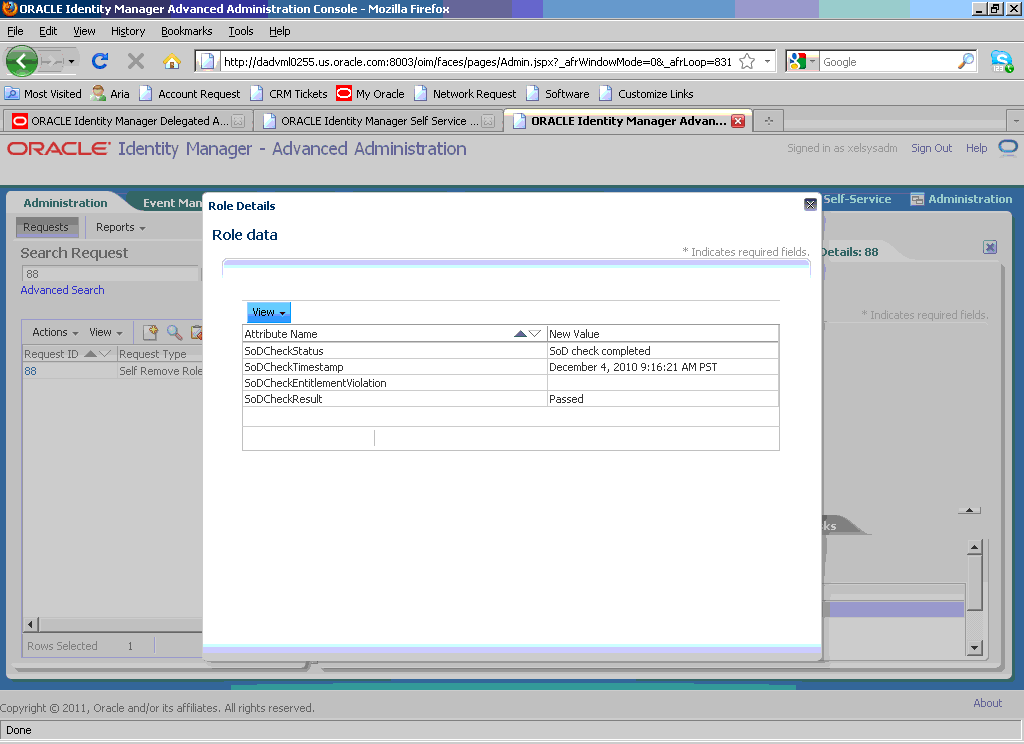Open Advanced Search
This screenshot has height=744, width=1024.
coord(62,289)
